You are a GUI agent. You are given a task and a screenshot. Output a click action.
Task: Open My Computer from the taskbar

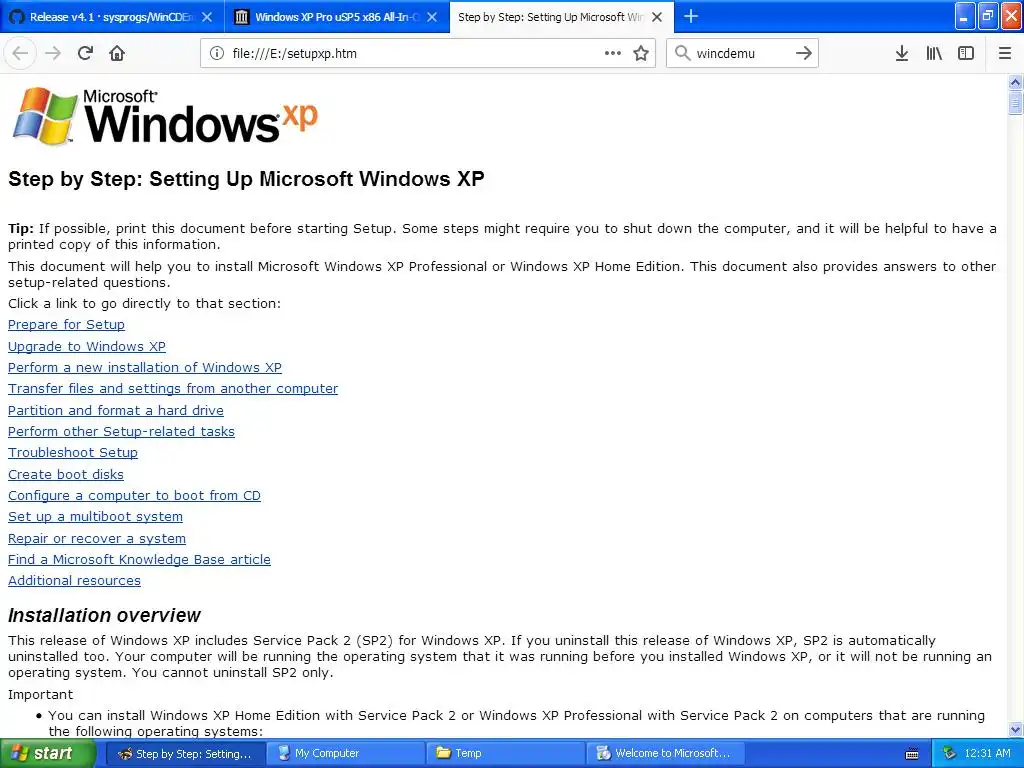[x=345, y=754]
